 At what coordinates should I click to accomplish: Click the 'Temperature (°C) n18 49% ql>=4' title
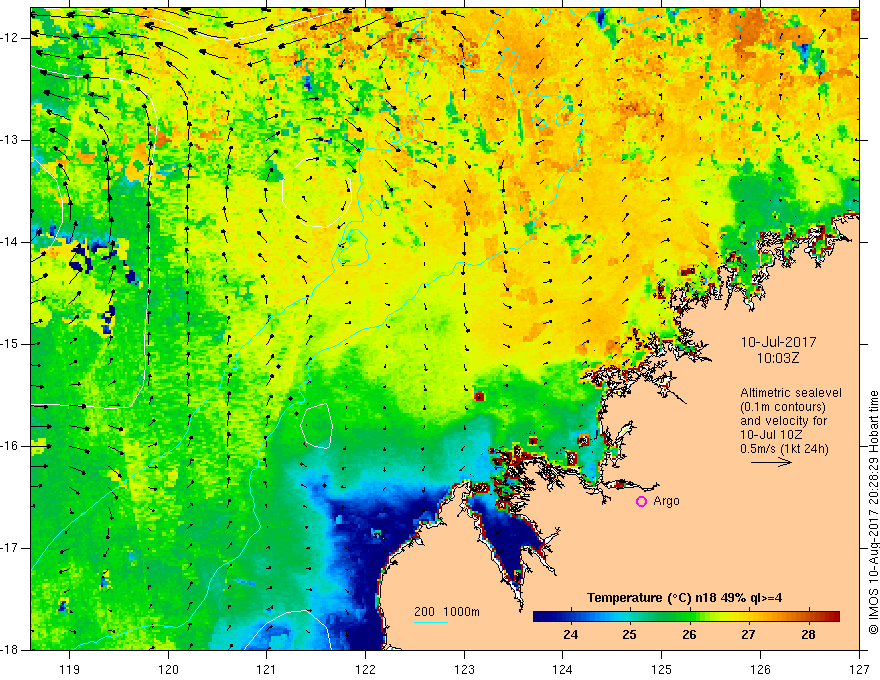click(x=684, y=598)
